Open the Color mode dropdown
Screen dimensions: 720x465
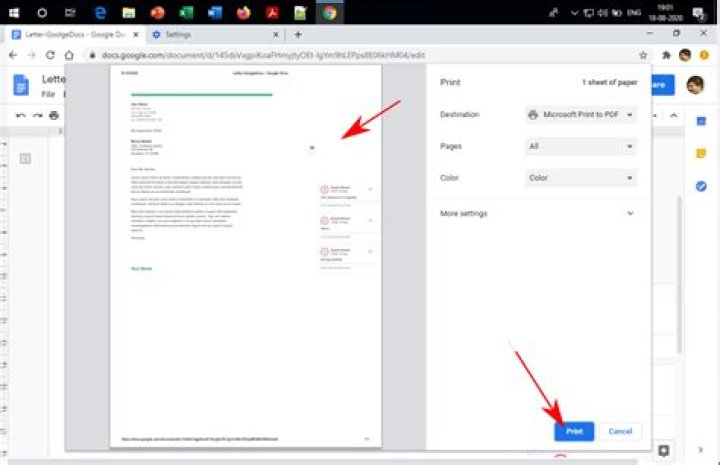click(x=581, y=178)
